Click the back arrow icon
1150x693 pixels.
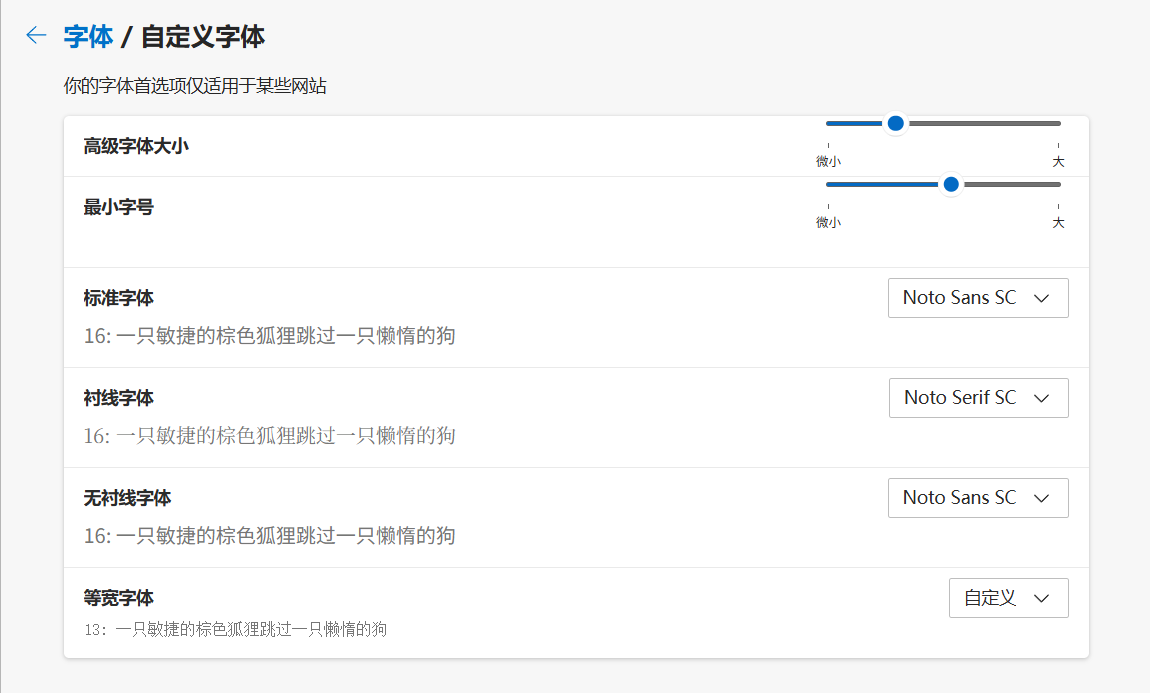[x=36, y=36]
